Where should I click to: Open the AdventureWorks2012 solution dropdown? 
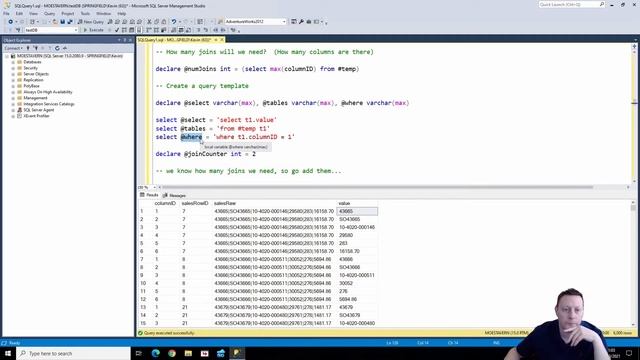click(284, 22)
